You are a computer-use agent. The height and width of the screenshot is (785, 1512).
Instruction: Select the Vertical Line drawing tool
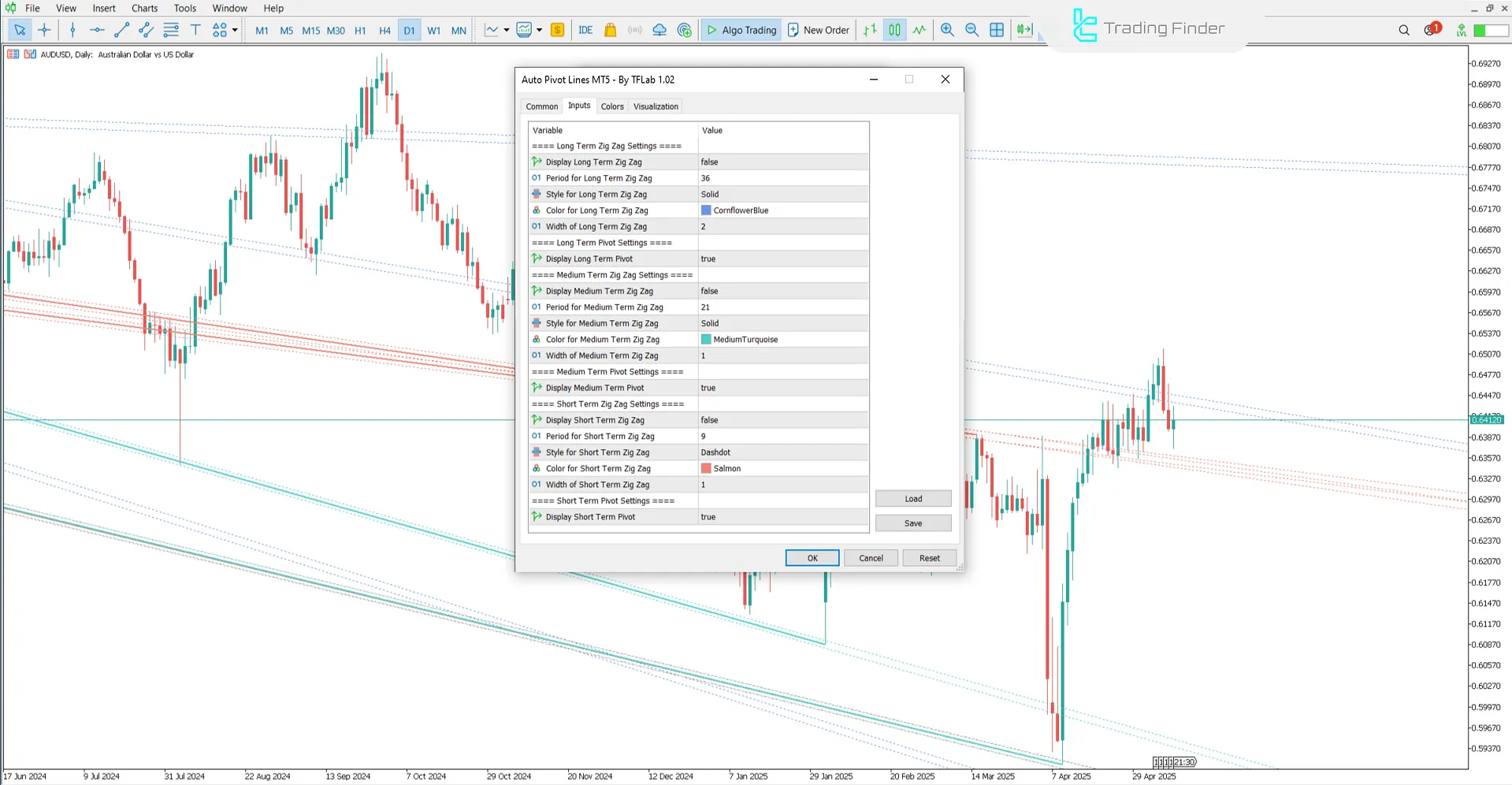pos(72,30)
